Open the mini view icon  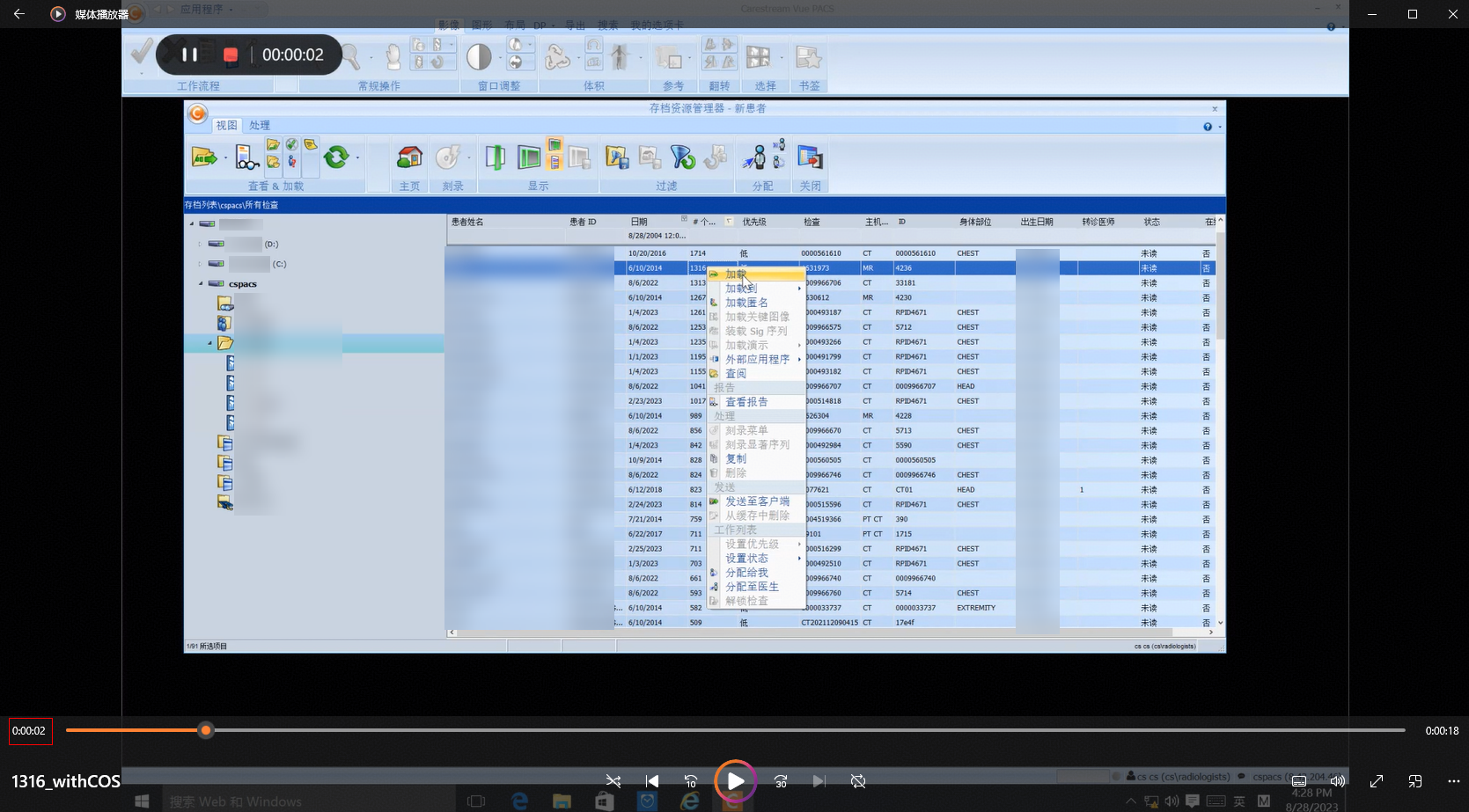pos(1415,781)
